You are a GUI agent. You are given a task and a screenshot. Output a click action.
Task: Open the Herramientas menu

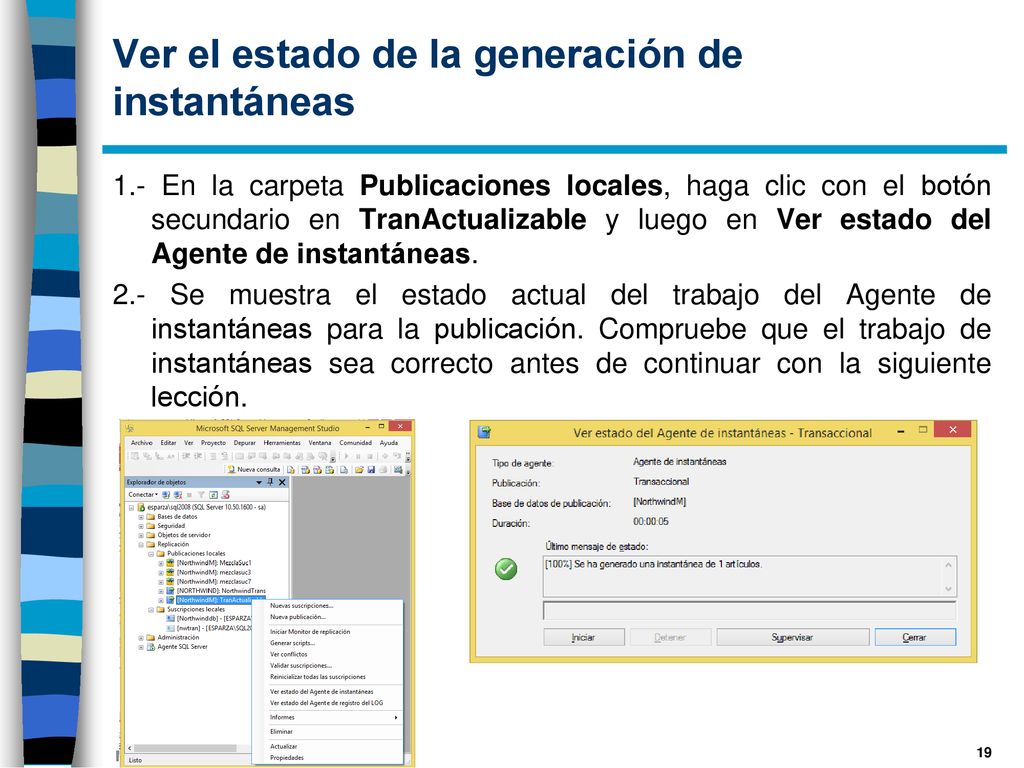[x=282, y=443]
